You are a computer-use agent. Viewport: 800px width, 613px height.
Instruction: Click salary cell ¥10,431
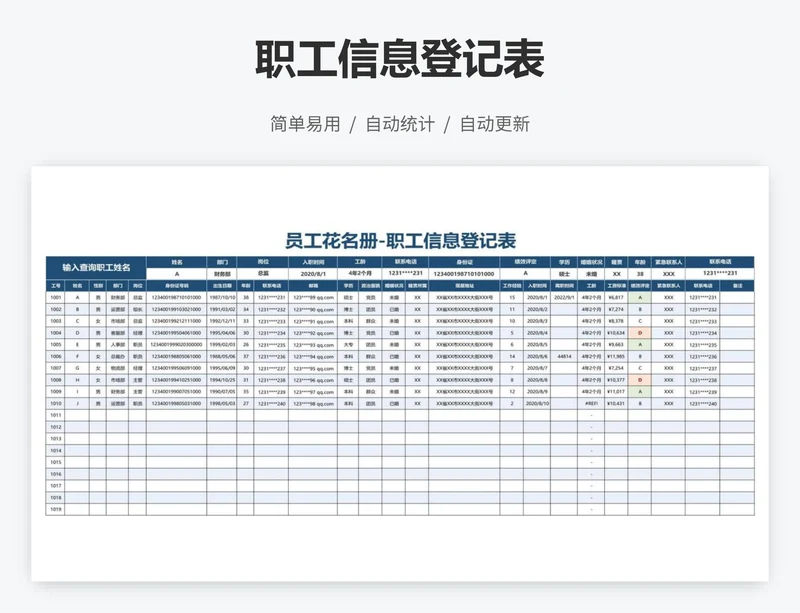coord(616,403)
